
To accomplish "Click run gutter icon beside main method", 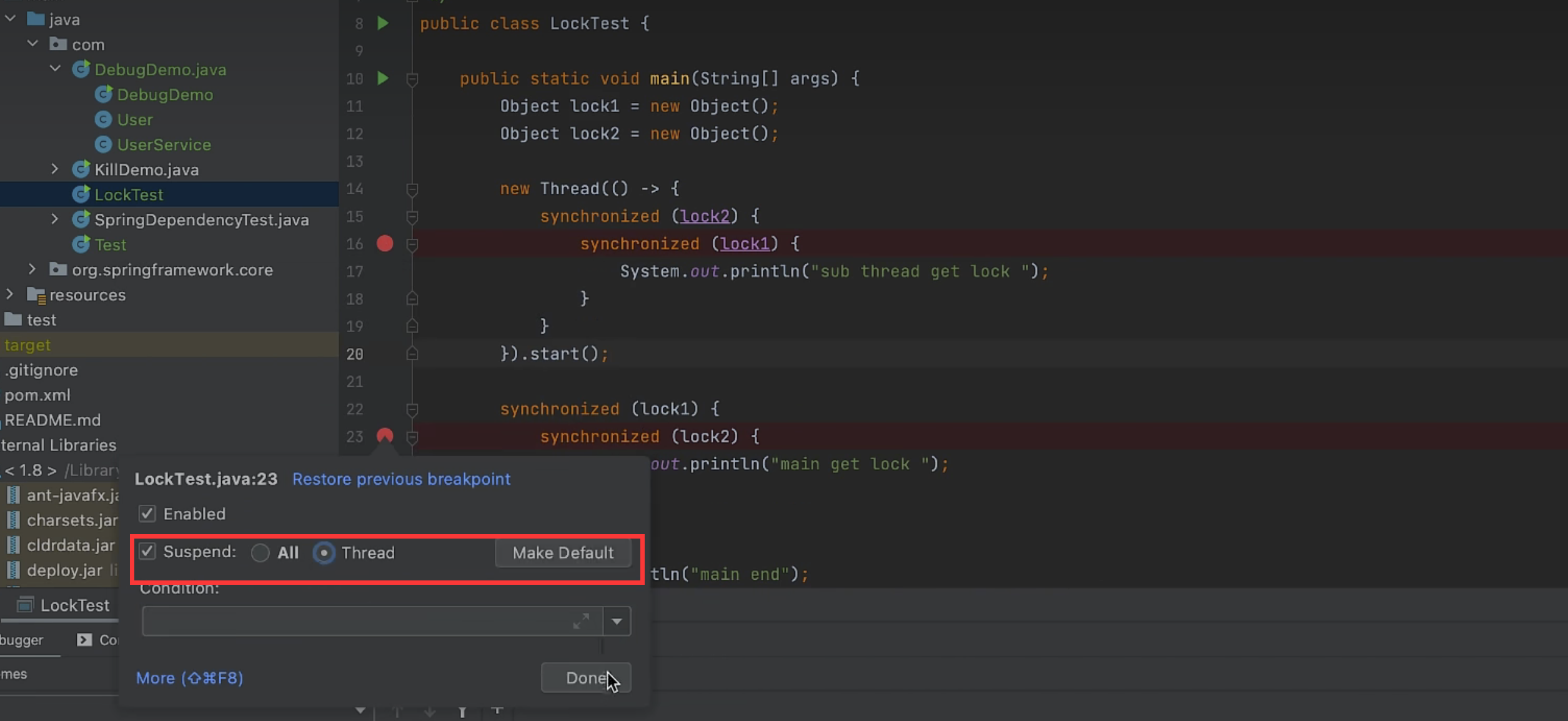I will pyautogui.click(x=383, y=79).
